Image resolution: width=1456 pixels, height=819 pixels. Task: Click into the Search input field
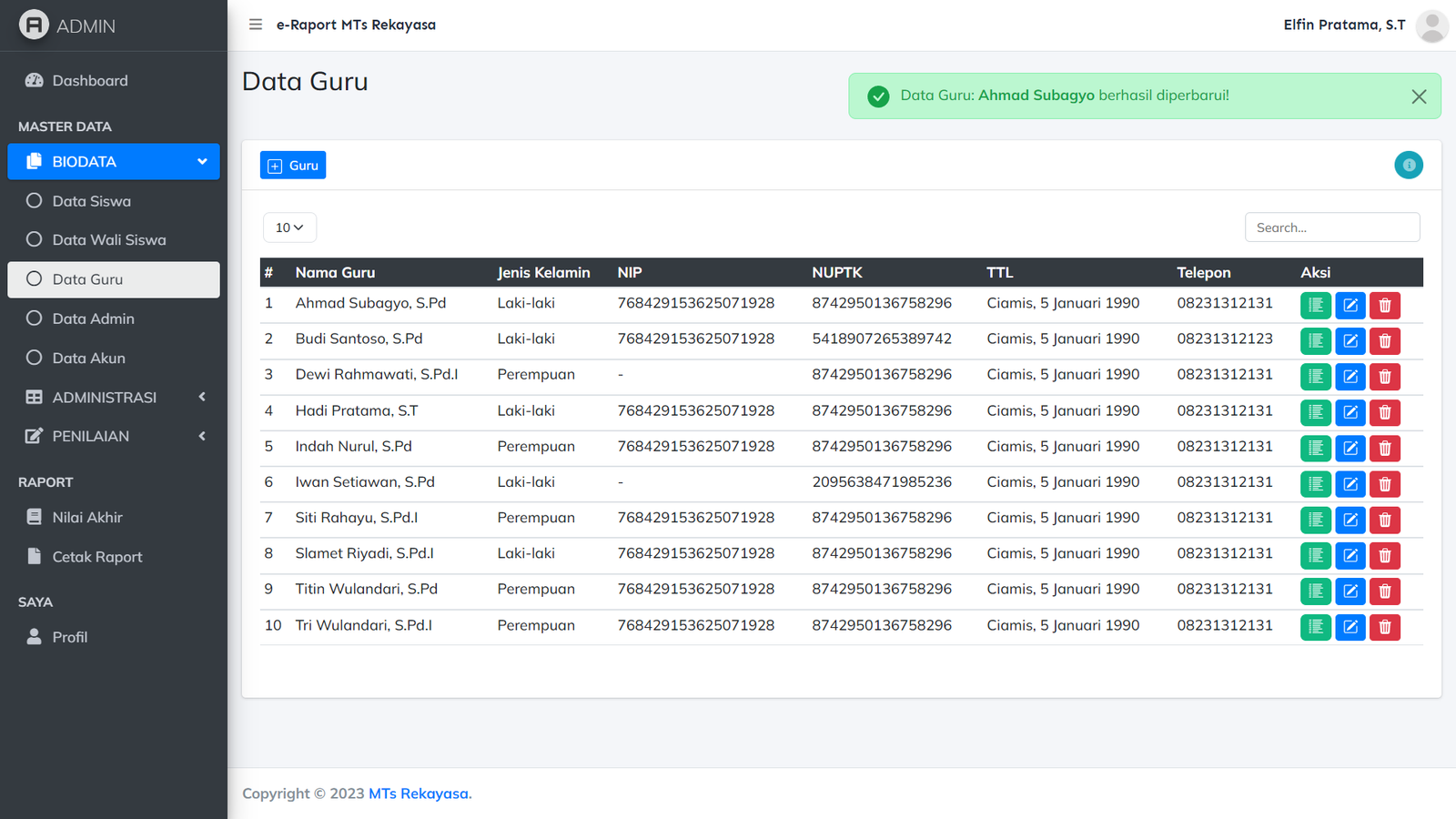(x=1331, y=227)
